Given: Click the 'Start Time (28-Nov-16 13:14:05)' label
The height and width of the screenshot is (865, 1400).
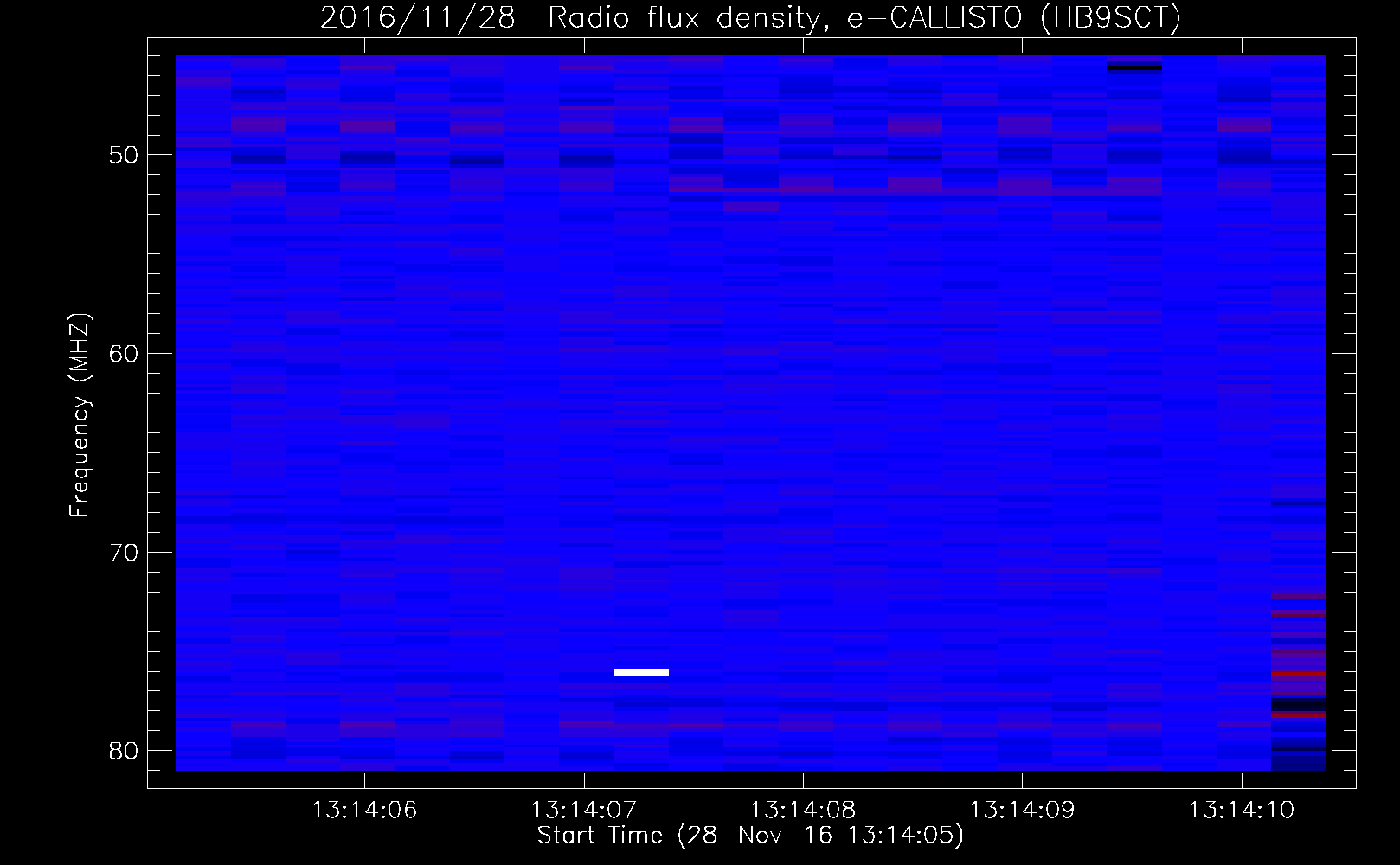Looking at the screenshot, I should 750,836.
